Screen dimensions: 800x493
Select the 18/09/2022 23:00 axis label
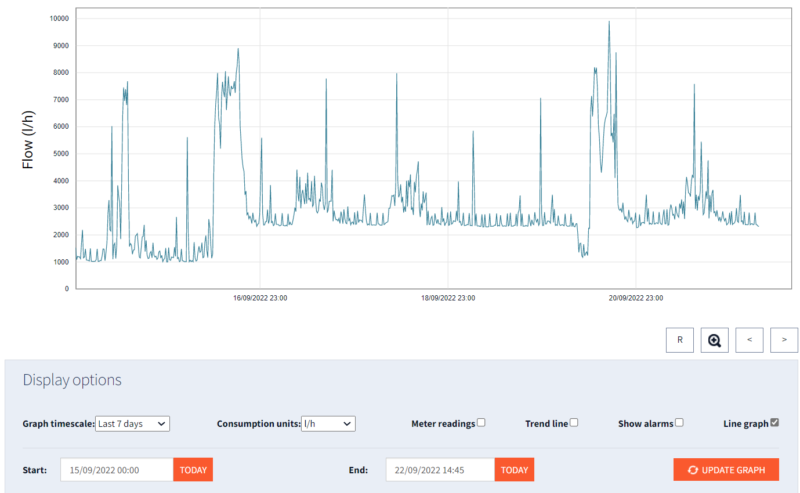(448, 298)
